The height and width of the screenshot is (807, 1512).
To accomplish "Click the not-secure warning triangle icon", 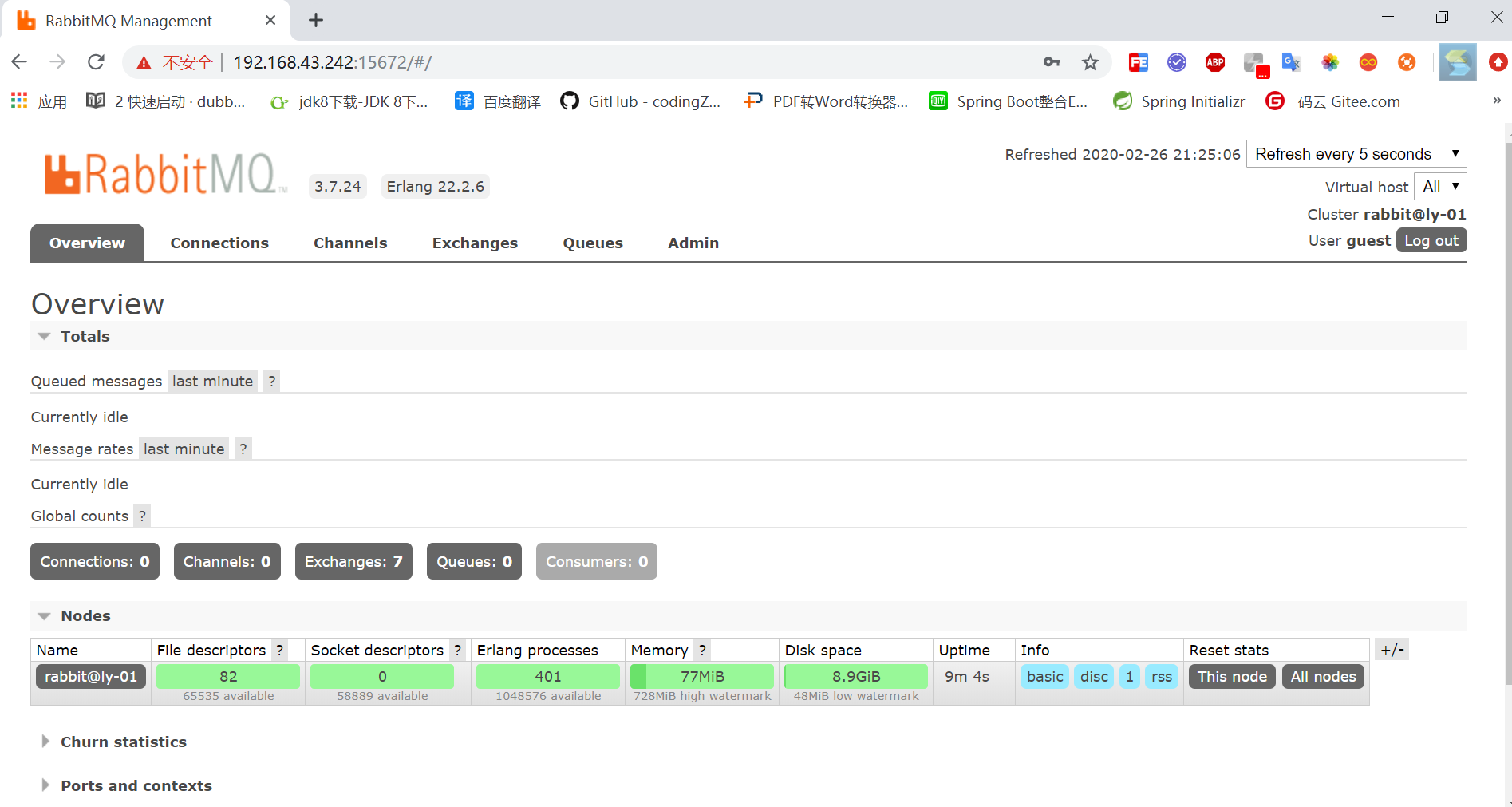I will (x=144, y=63).
